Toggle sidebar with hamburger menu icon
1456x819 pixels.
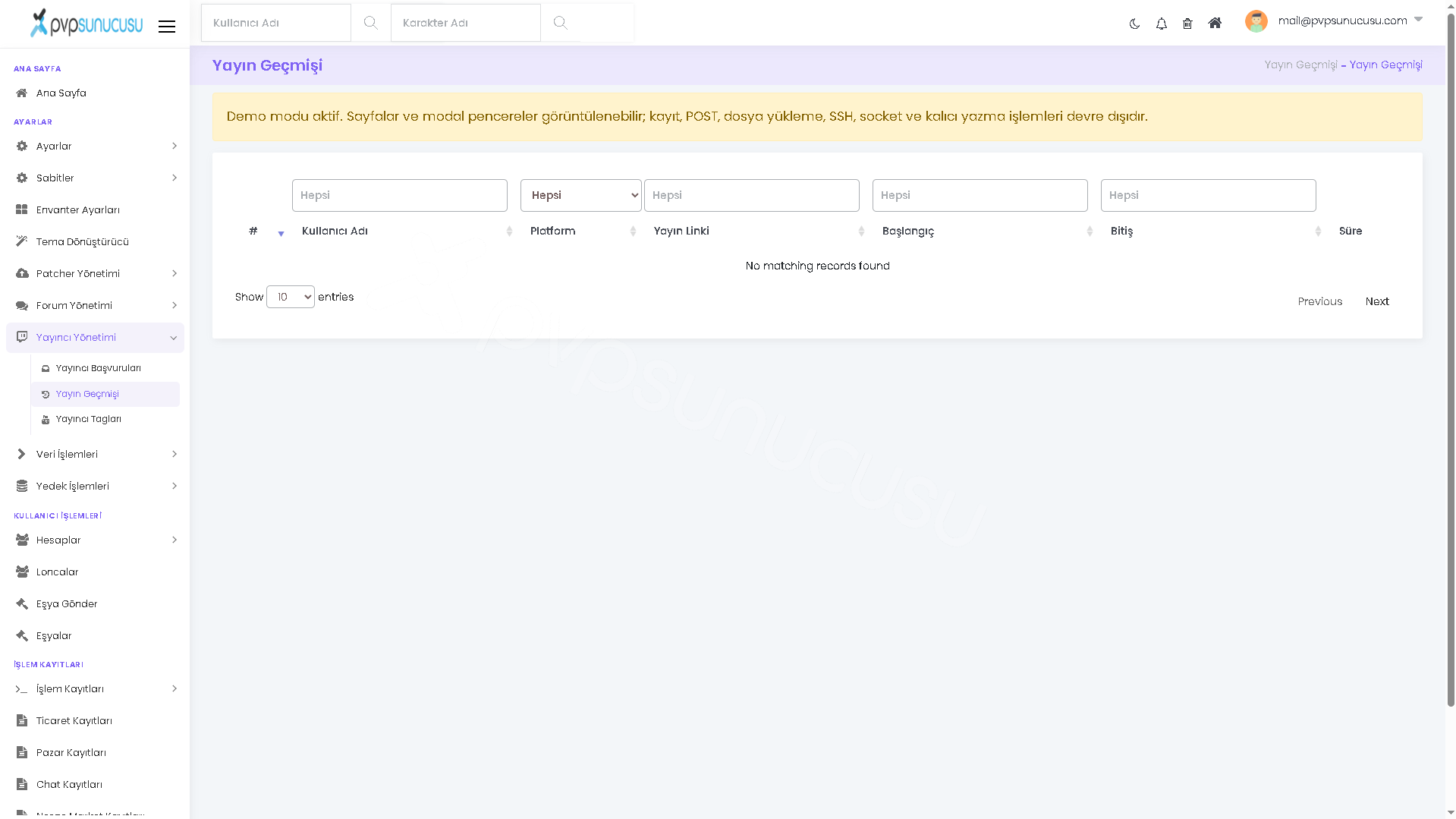tap(167, 27)
